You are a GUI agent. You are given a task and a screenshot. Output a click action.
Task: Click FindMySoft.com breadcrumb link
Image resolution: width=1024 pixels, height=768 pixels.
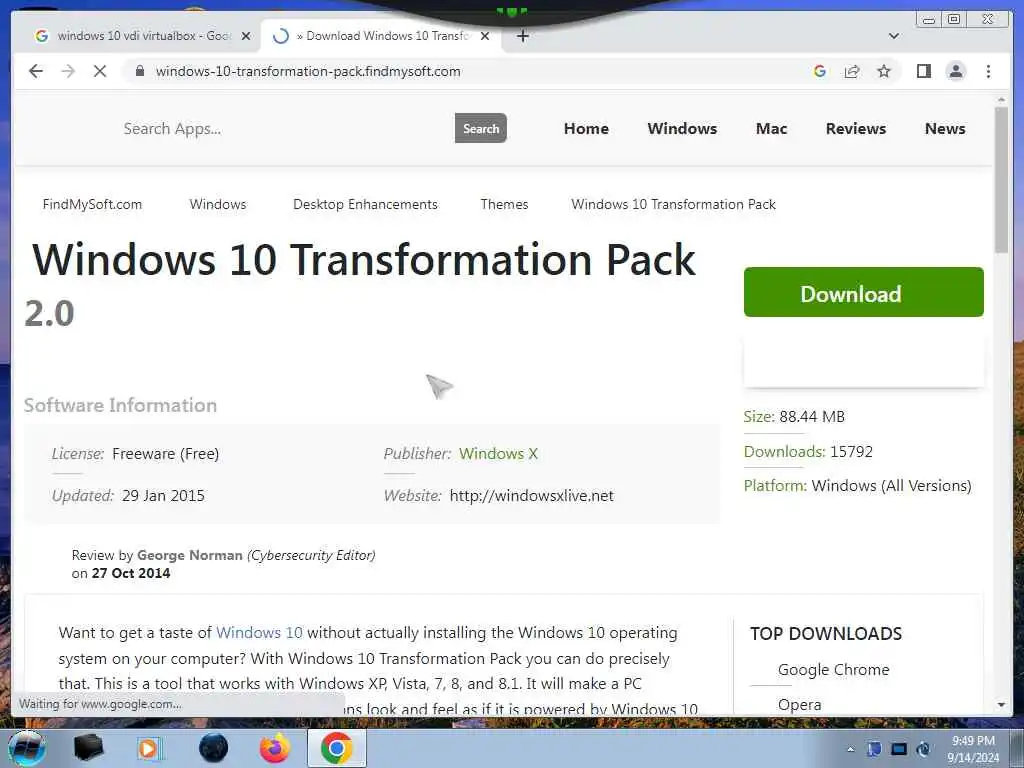click(92, 204)
